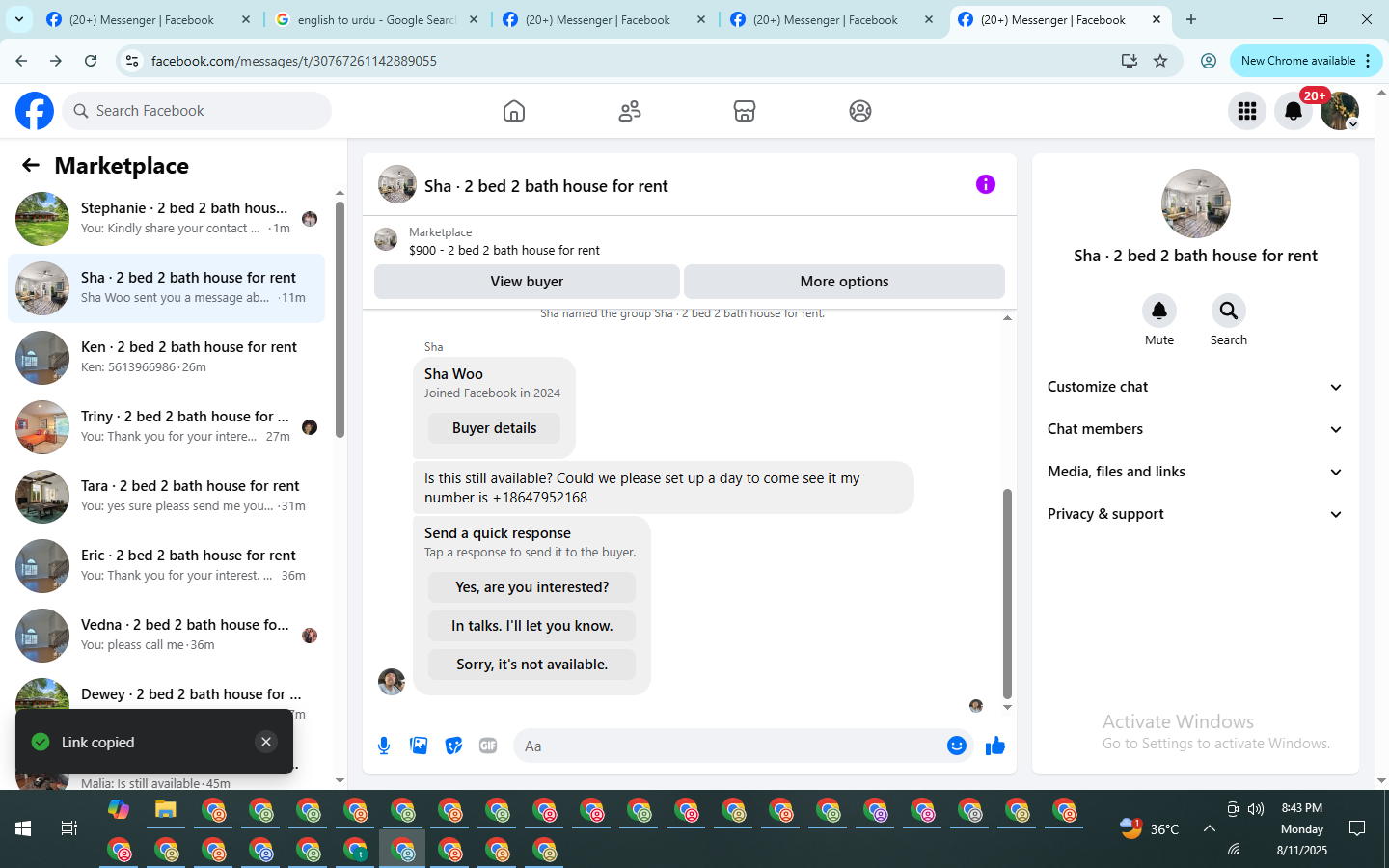The height and width of the screenshot is (868, 1389).
Task: Send a thumbs-up like
Action: (x=995, y=746)
